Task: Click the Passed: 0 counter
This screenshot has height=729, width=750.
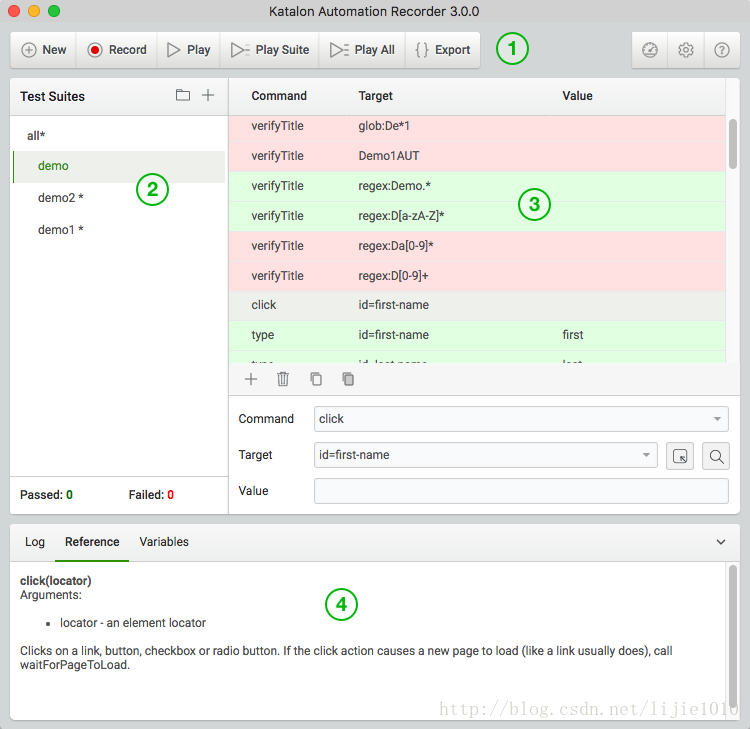Action: click(46, 495)
